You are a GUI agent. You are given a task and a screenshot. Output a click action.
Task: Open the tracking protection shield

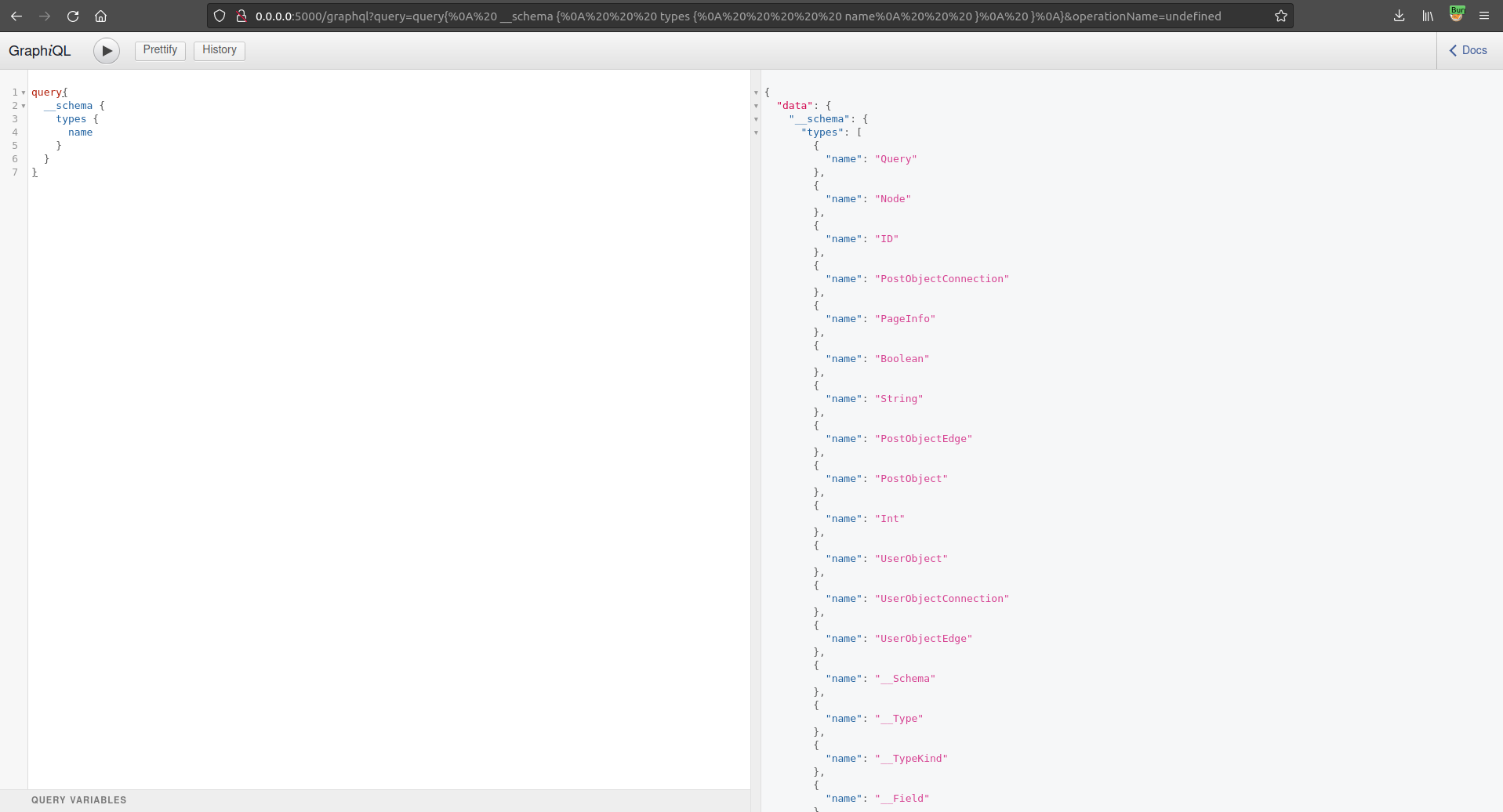point(220,16)
